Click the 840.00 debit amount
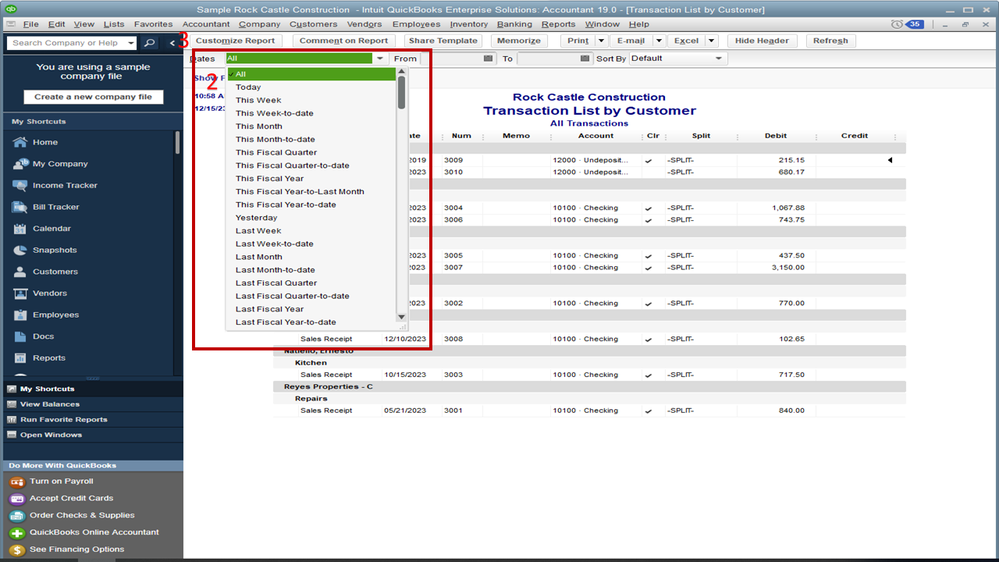The image size is (999, 562). pyautogui.click(x=791, y=411)
